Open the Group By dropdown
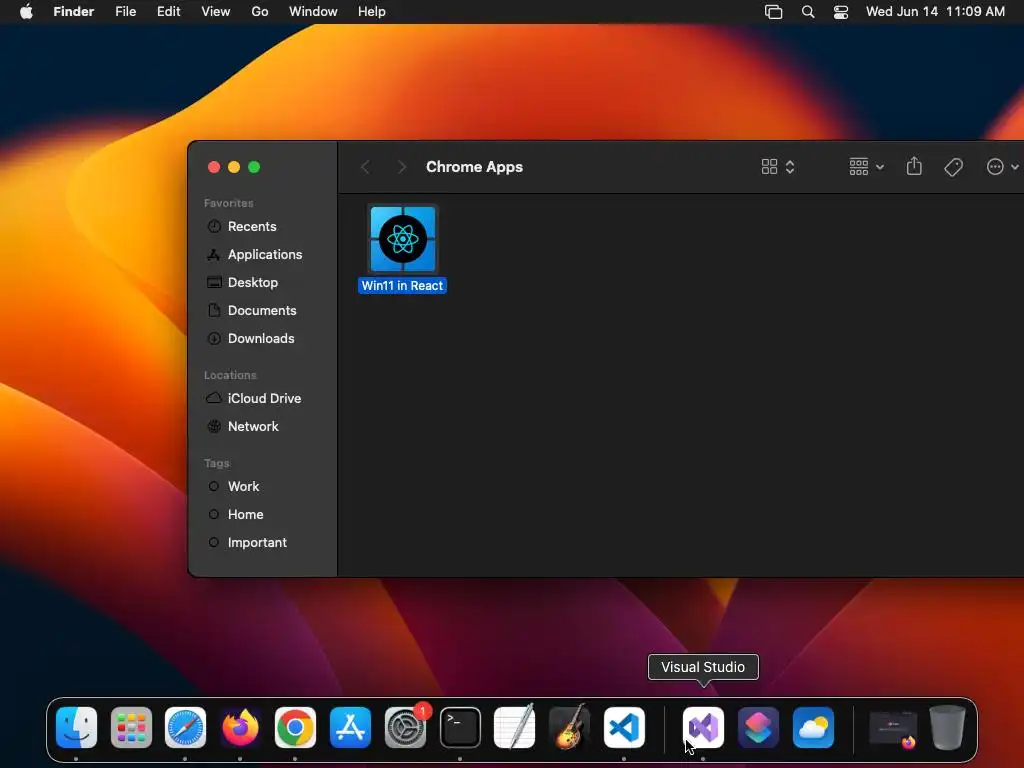 (x=866, y=167)
